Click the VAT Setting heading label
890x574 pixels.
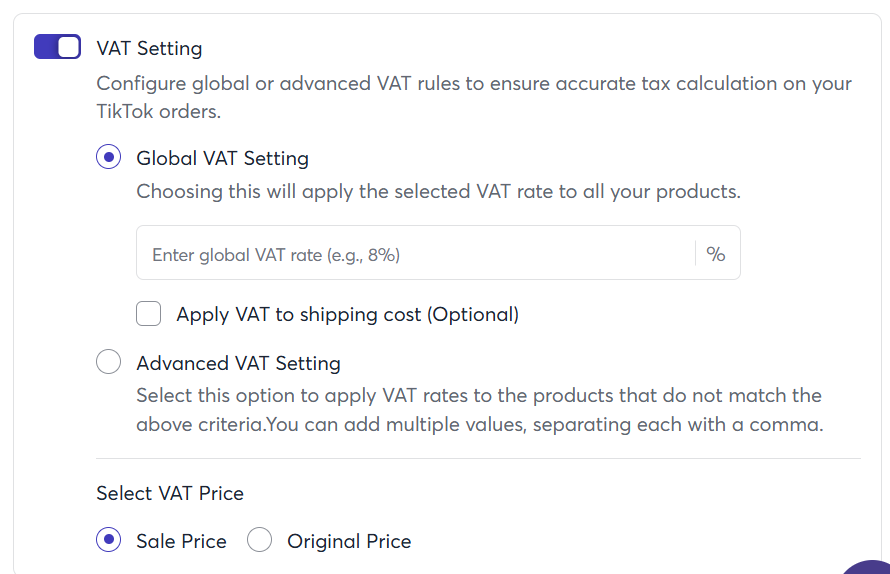(149, 48)
